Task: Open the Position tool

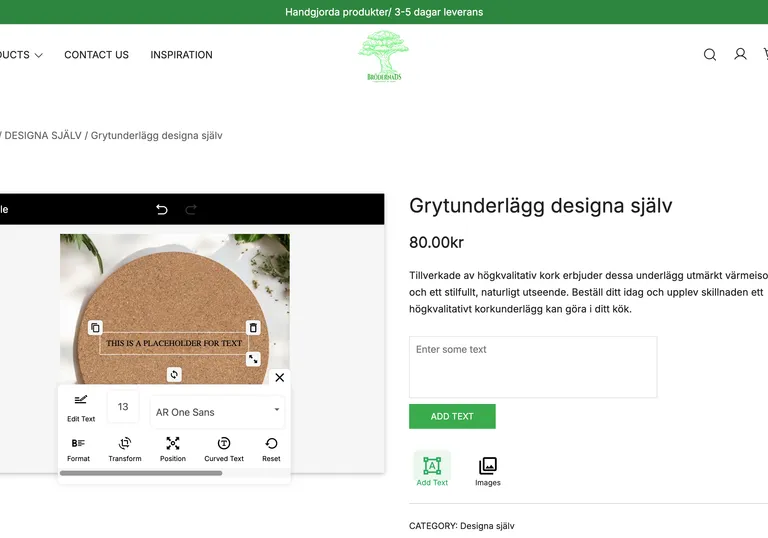Action: pos(173,449)
